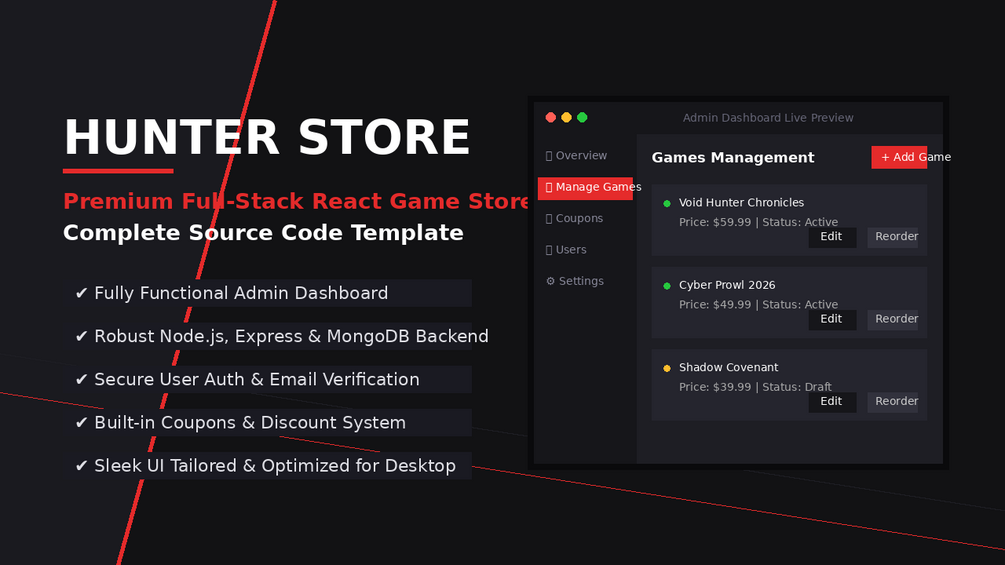
Task: Click the Games Management heading
Action: click(733, 158)
